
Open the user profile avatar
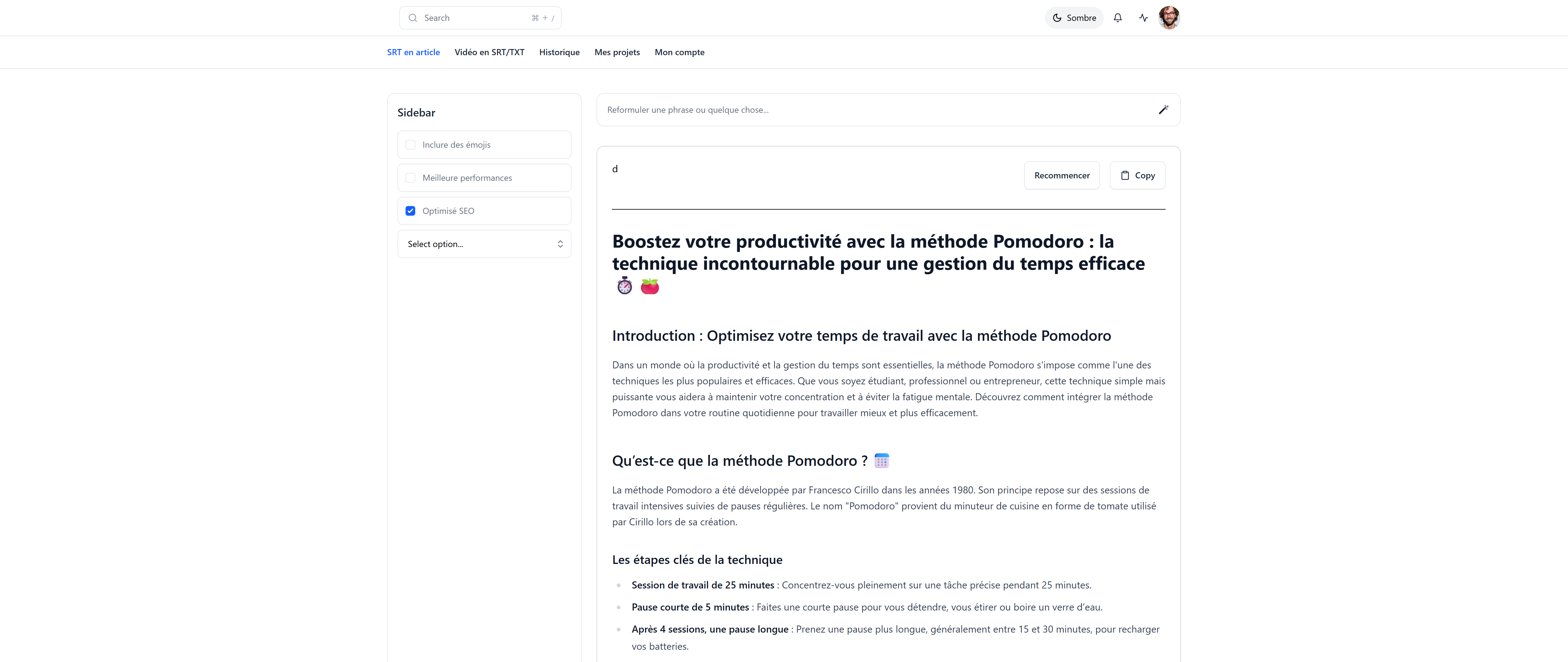1169,18
